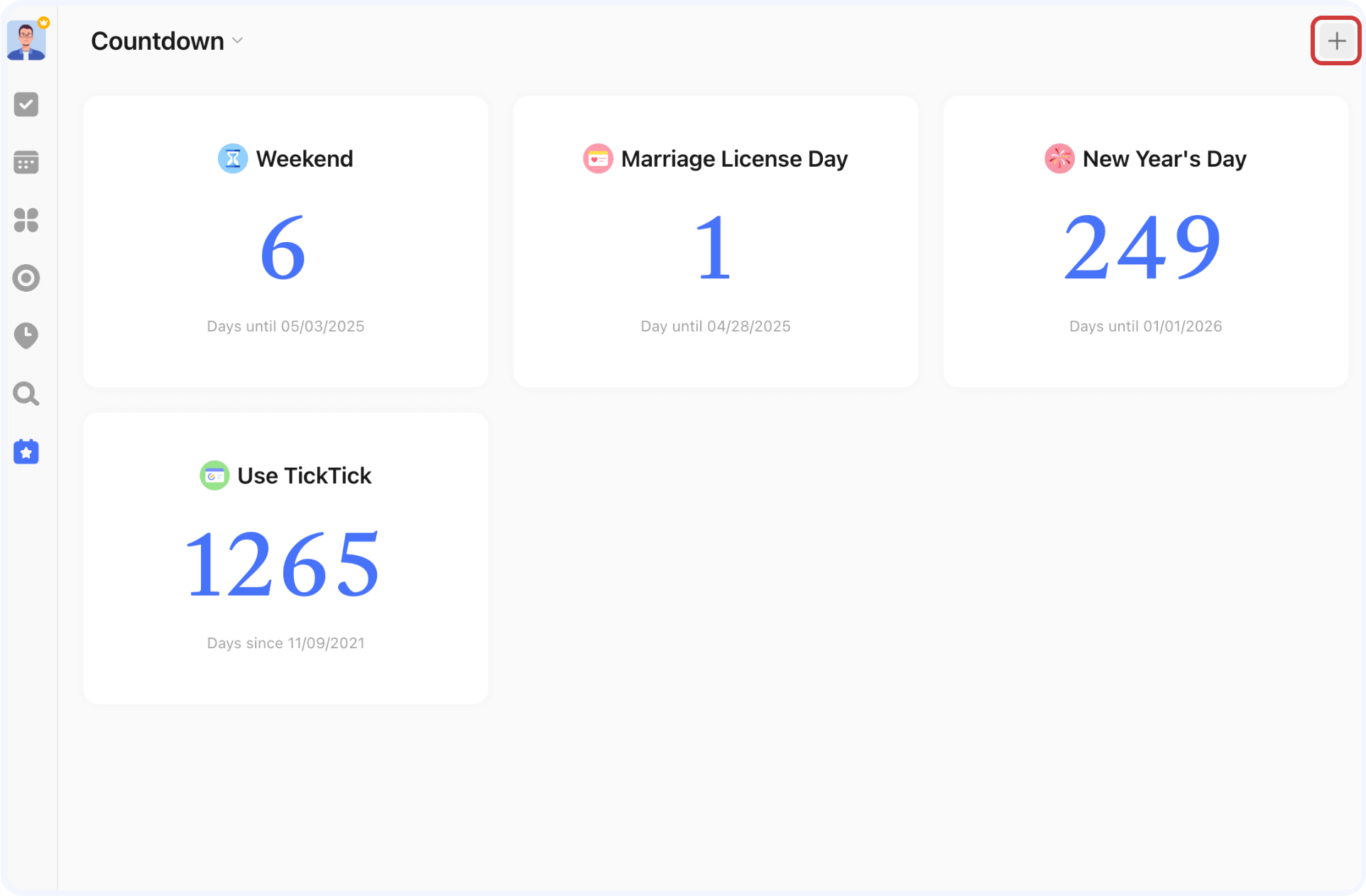
Task: Open Search from the sidebar
Action: click(x=26, y=394)
